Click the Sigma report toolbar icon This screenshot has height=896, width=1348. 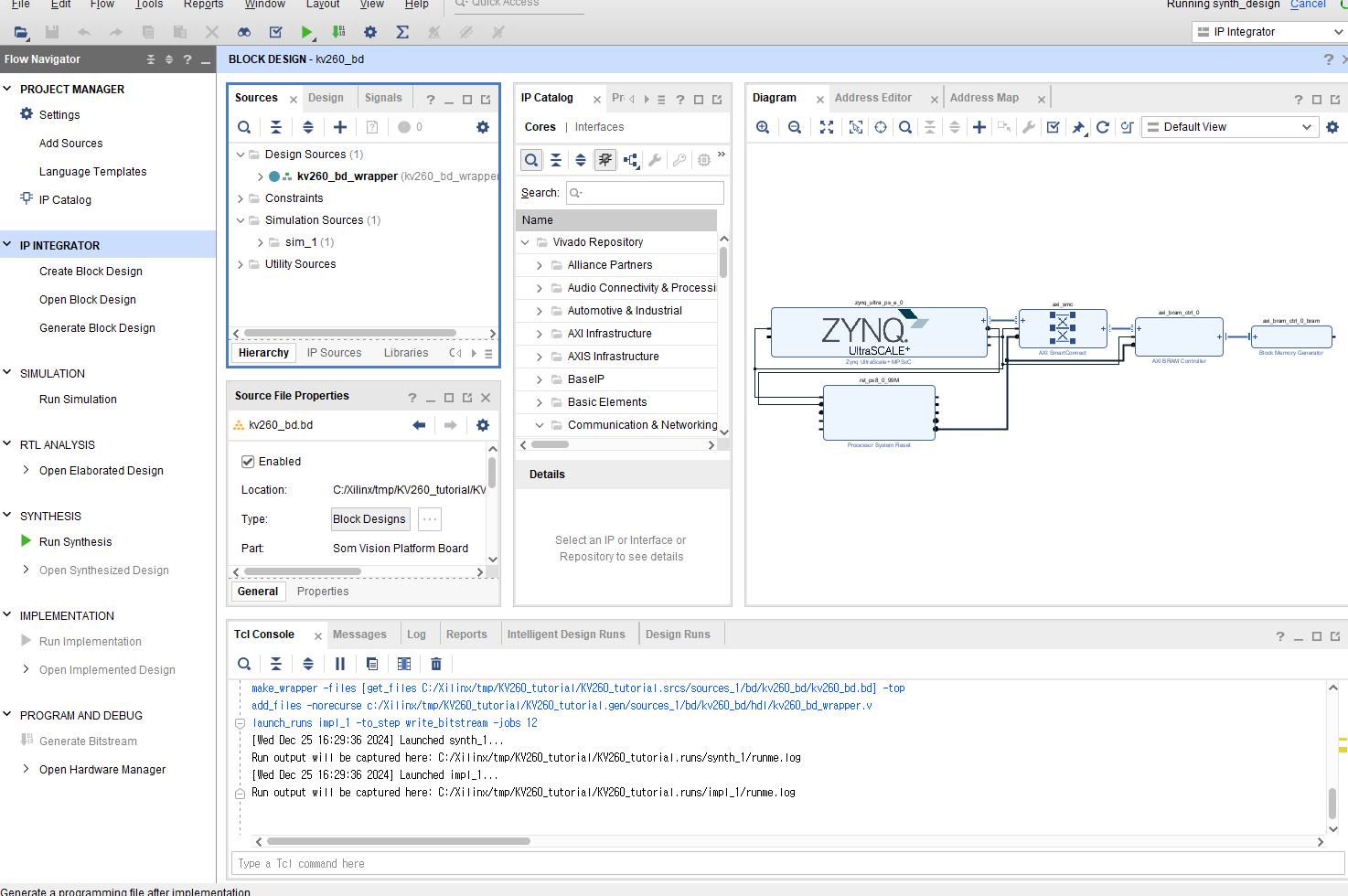tap(402, 32)
